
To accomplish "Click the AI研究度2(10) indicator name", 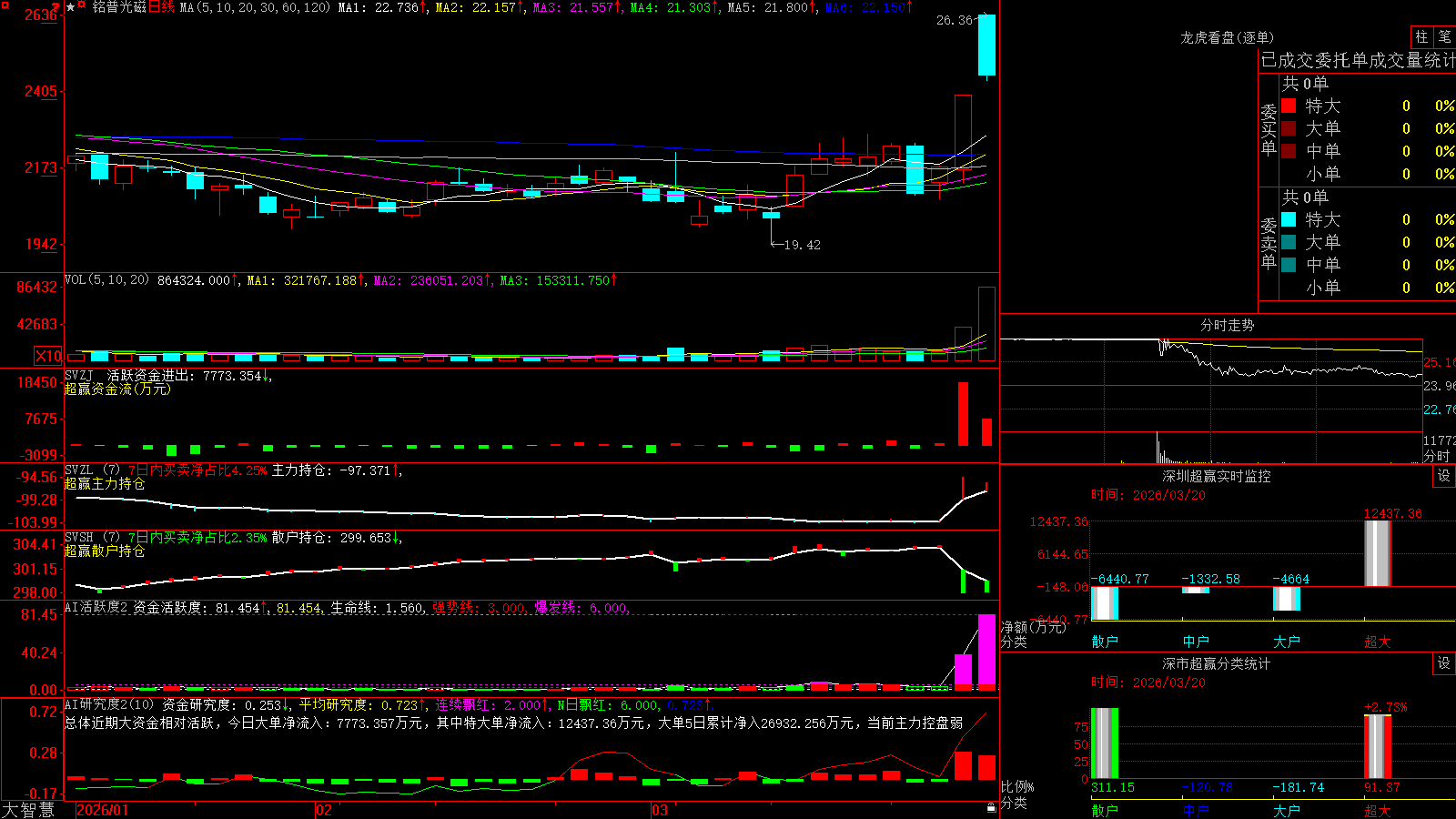I will coord(109,704).
